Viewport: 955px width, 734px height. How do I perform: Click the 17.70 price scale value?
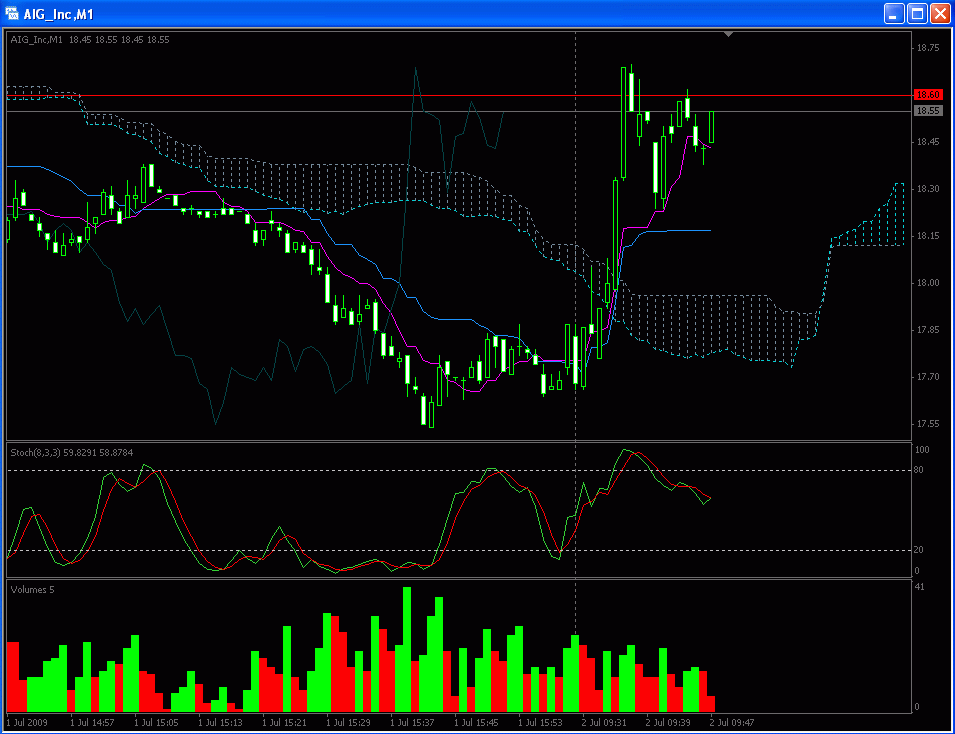point(928,377)
